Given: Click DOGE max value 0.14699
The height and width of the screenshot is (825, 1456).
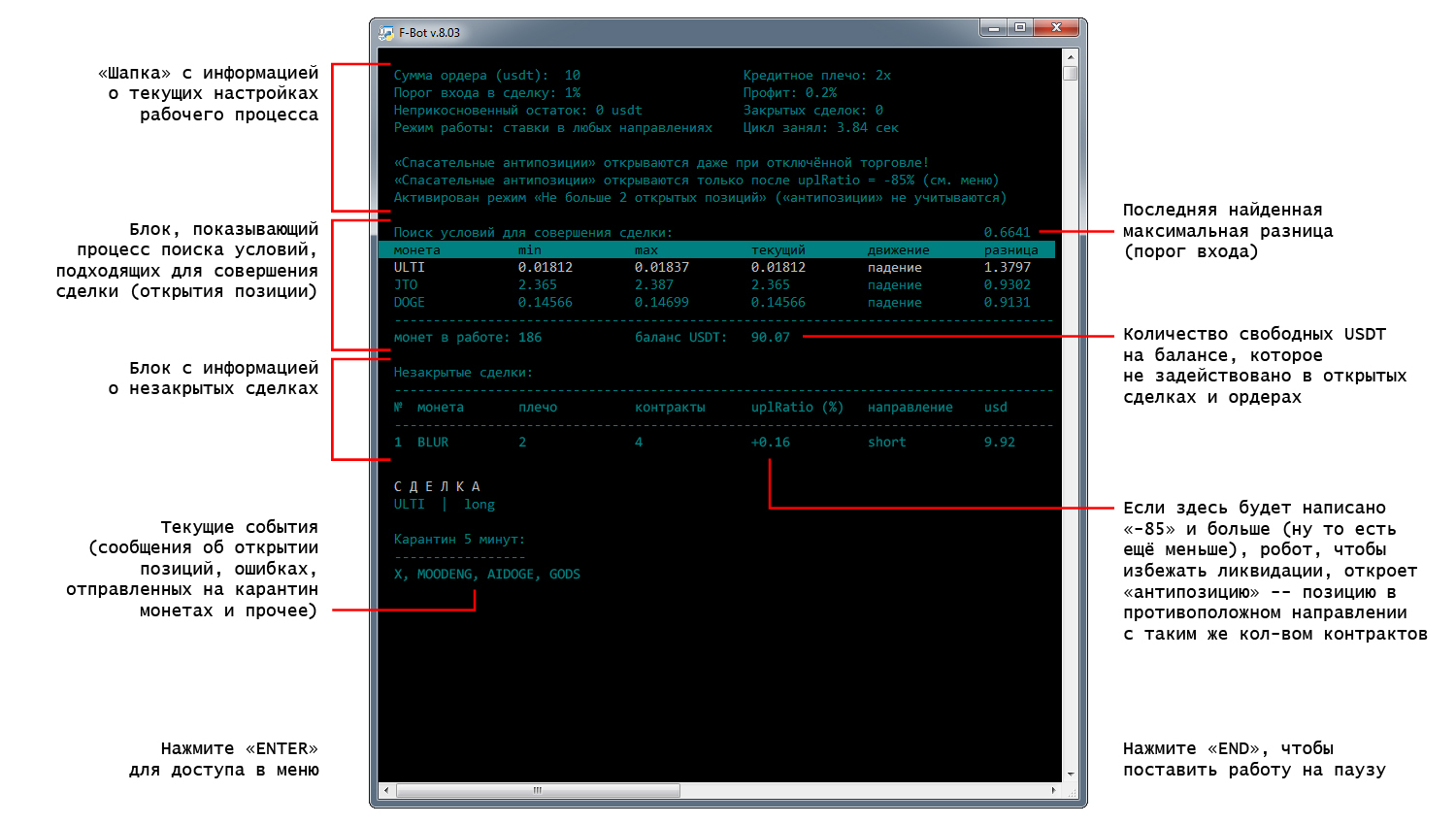Looking at the screenshot, I should 662,303.
